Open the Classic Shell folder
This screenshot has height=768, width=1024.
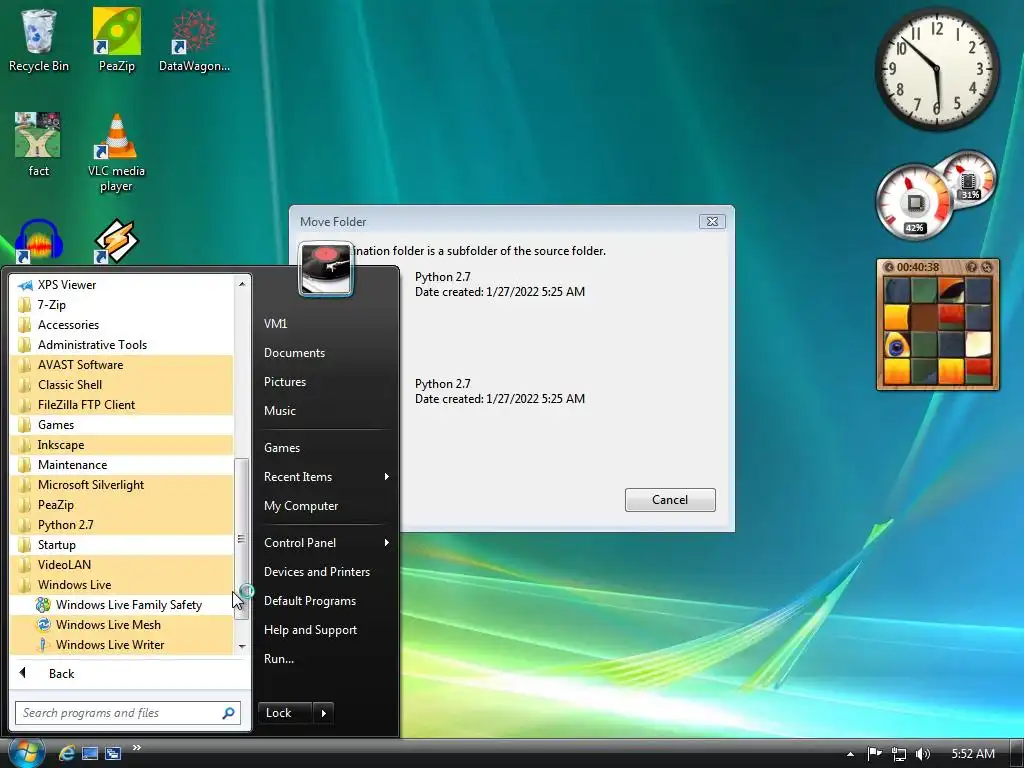click(x=121, y=385)
